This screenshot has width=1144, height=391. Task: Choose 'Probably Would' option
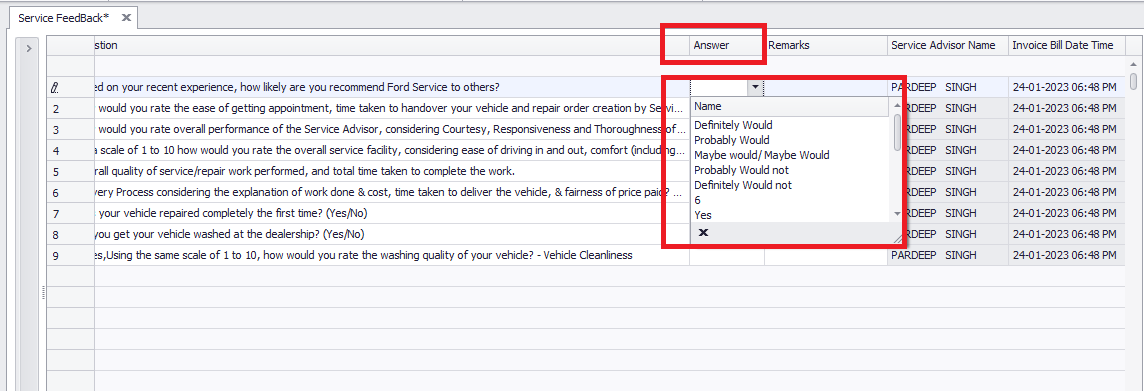(x=731, y=140)
